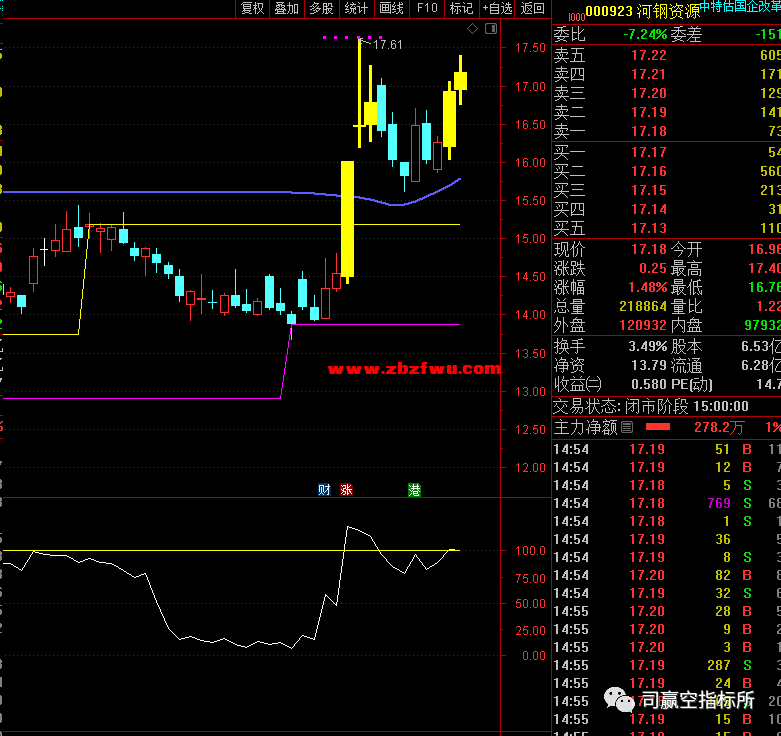Open the 叠加 overlay option
This screenshot has height=736, width=781.
(x=286, y=8)
